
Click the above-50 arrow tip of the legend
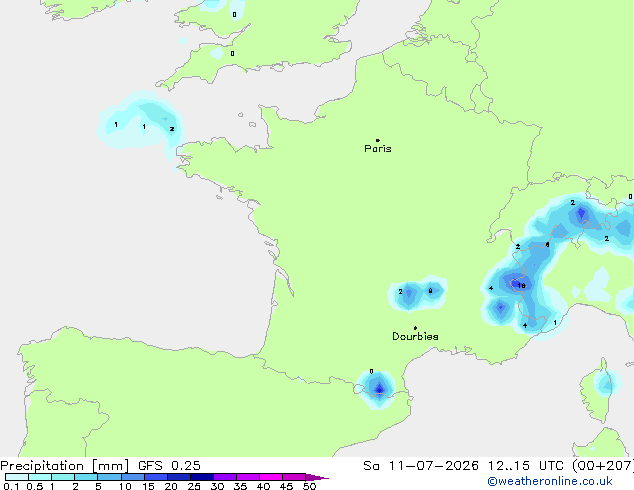(317, 477)
